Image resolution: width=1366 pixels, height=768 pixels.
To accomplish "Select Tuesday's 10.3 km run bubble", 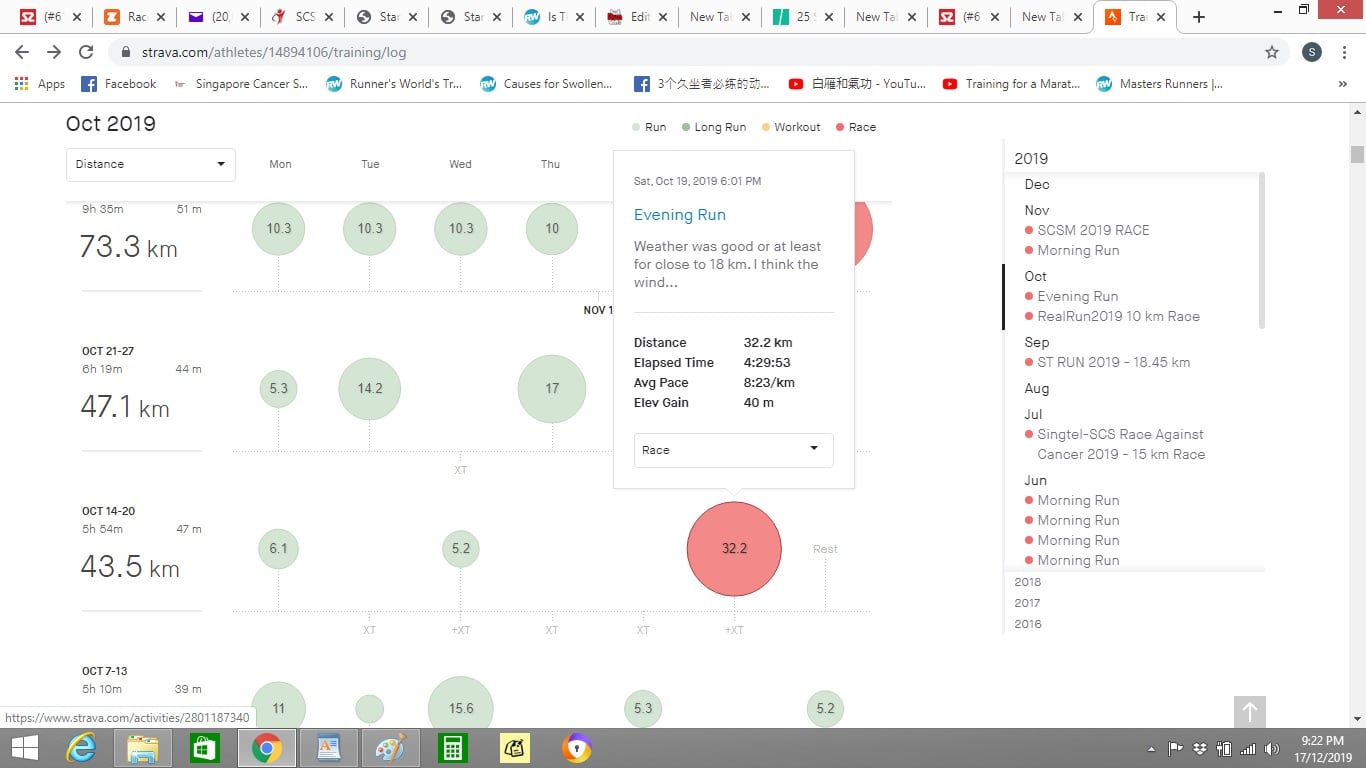I will click(370, 228).
